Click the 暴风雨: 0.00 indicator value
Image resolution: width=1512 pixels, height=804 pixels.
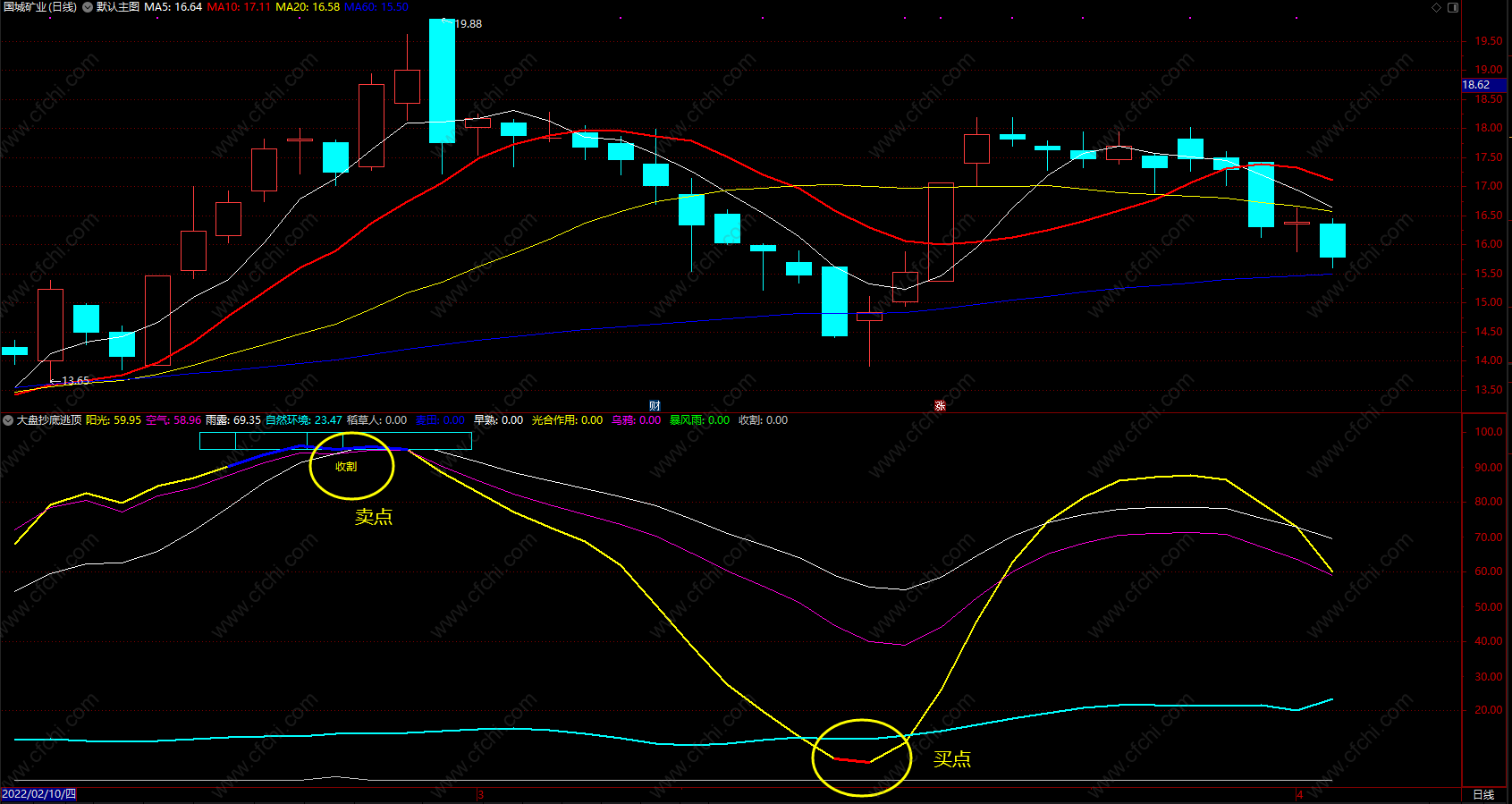pos(699,420)
